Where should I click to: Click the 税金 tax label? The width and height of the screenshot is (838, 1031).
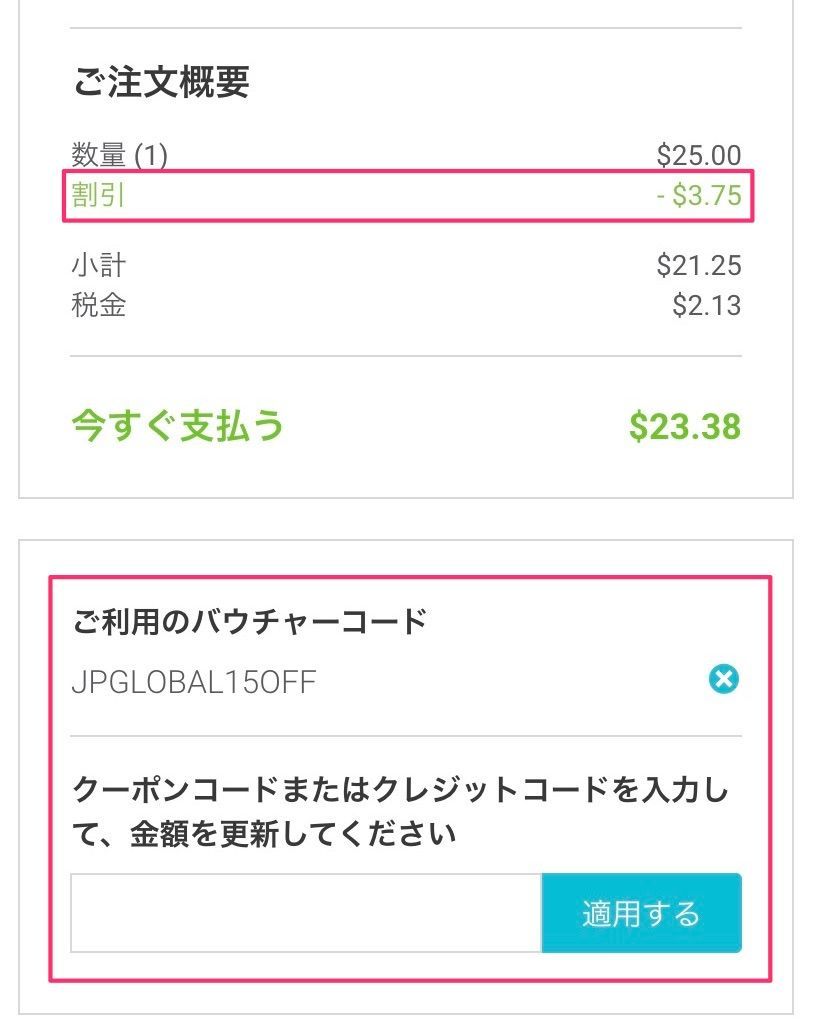click(99, 305)
